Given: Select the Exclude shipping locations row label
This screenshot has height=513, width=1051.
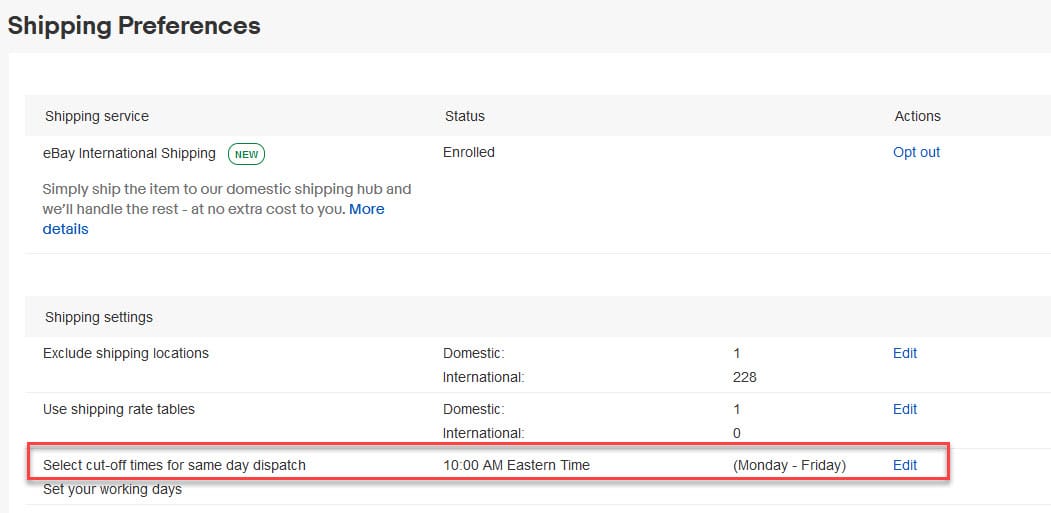Looking at the screenshot, I should 125,353.
